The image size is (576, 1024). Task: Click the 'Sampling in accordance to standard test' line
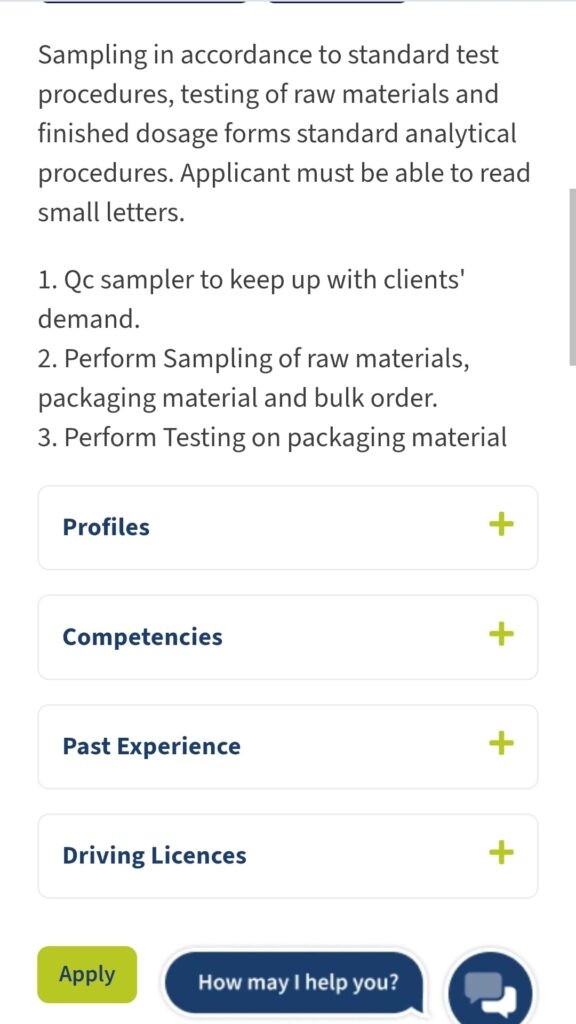(x=268, y=56)
